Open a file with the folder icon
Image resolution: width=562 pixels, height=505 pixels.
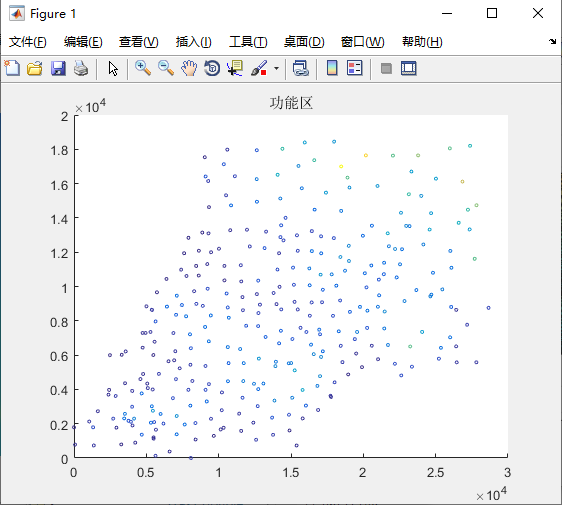(x=35, y=68)
